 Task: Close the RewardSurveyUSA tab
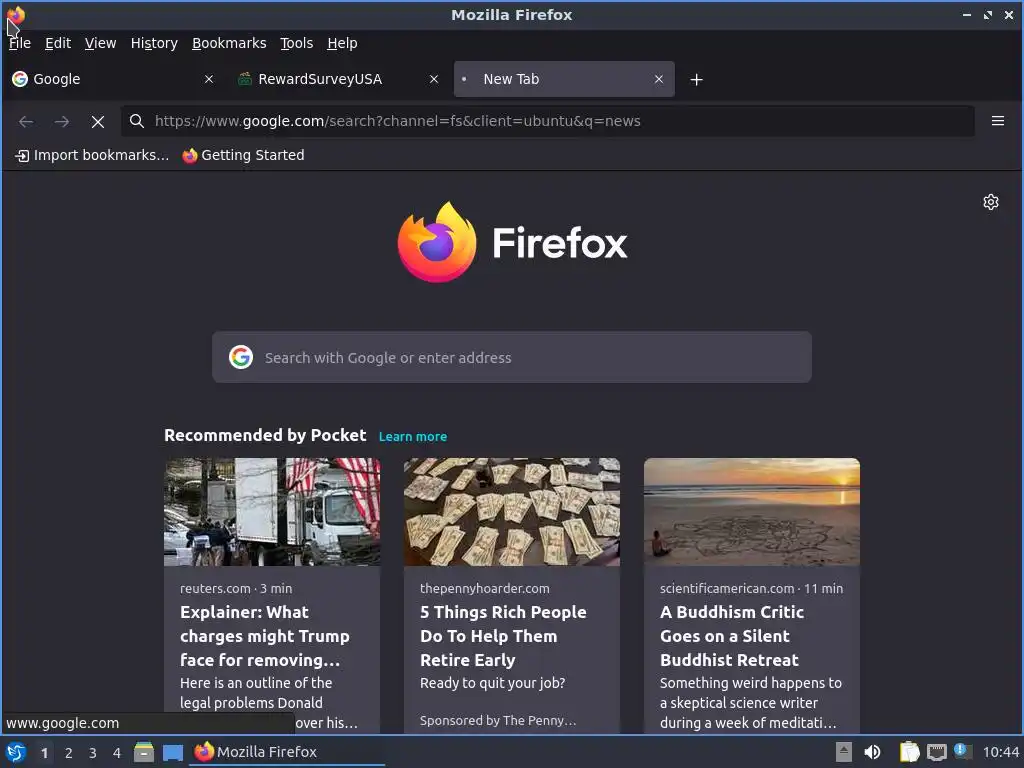(x=434, y=79)
